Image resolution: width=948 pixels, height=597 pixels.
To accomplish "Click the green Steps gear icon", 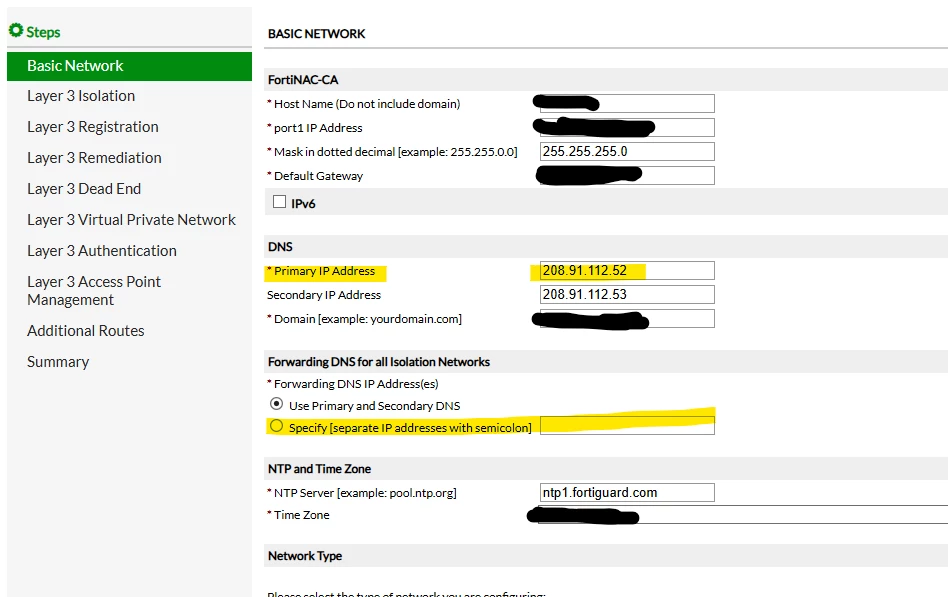I will coord(16,30).
